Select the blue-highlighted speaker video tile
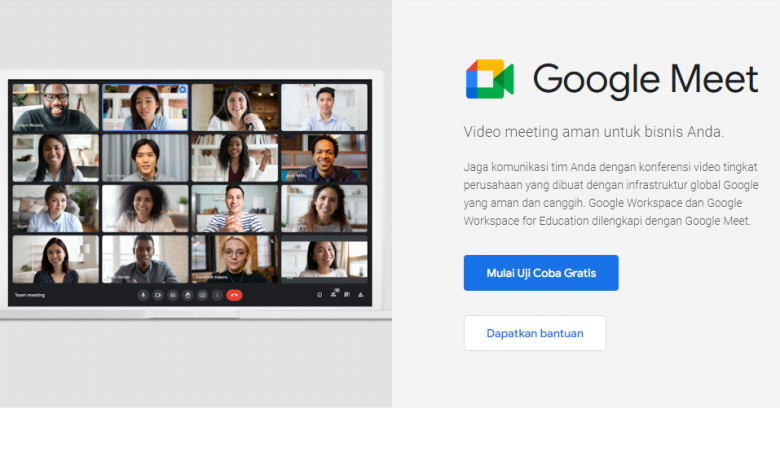This screenshot has width=780, height=470. [145, 107]
